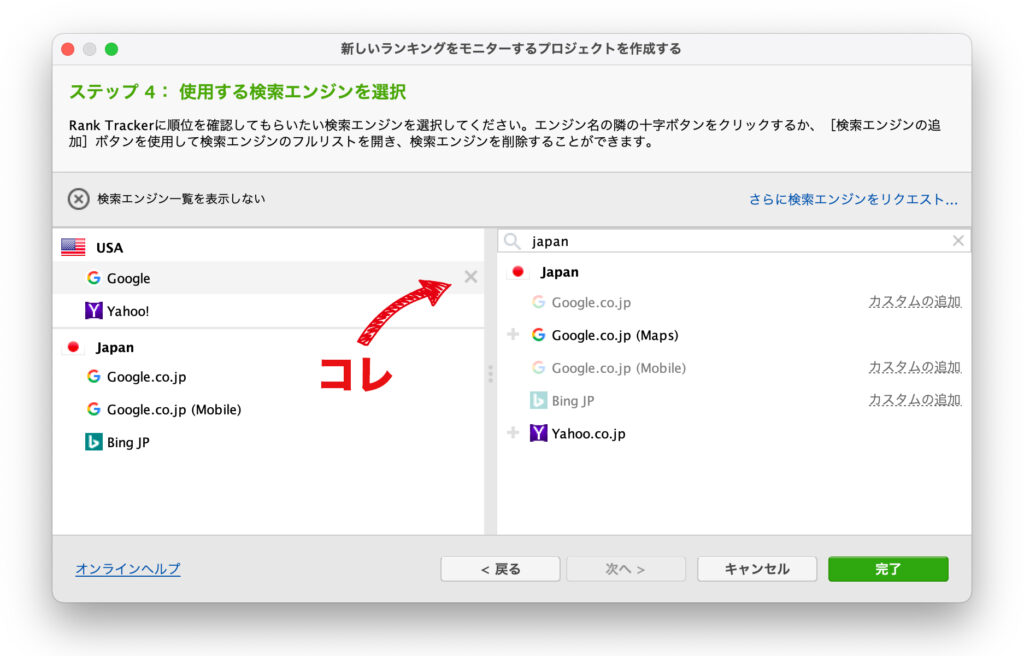Image resolution: width=1024 pixels, height=656 pixels.
Task: Click the Google icon beside selected Google.co.jp (Mobile)
Action: point(93,409)
